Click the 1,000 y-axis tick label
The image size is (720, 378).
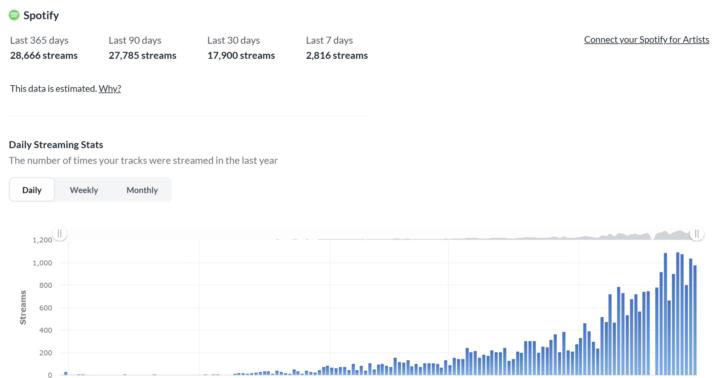click(42, 263)
